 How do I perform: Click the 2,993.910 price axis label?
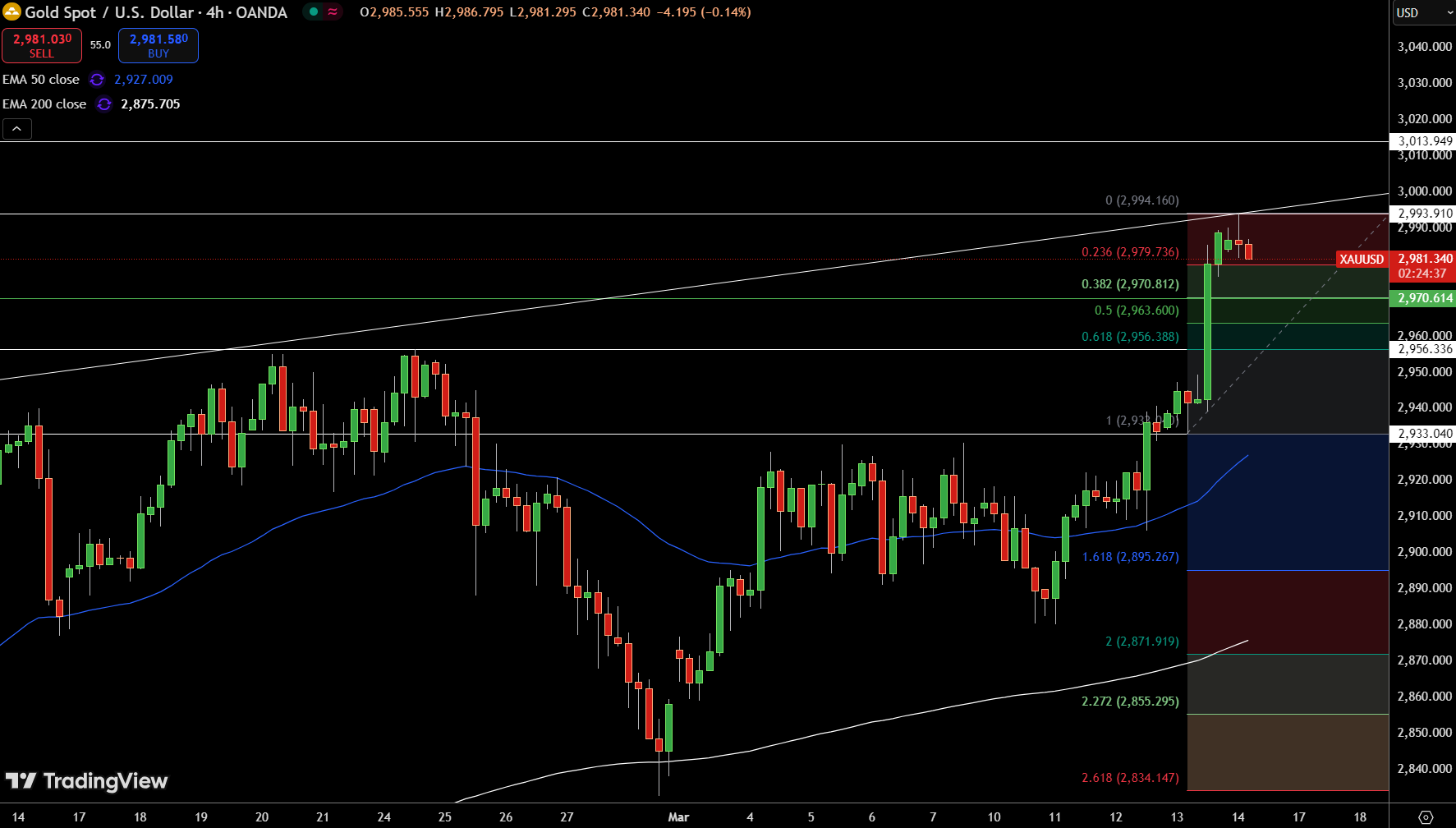(1425, 214)
